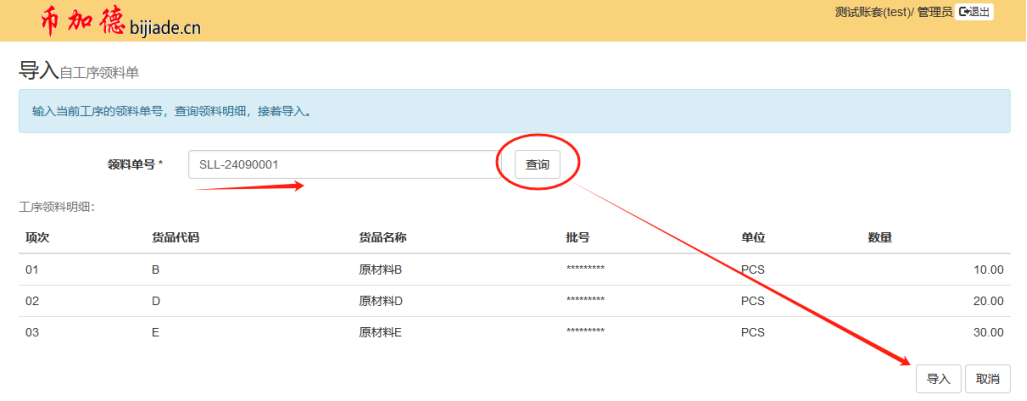Click the bijiade.cn site name text
The width and height of the screenshot is (1027, 401).
[x=165, y=28]
